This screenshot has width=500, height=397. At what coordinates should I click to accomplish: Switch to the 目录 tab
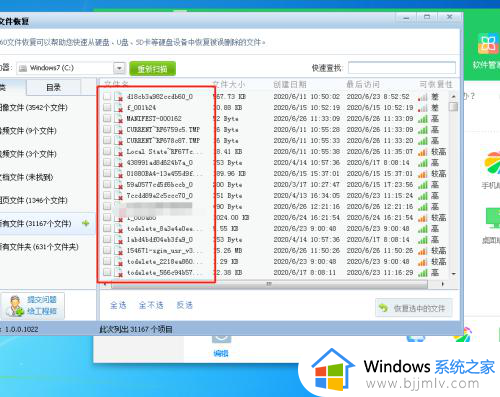point(53,87)
